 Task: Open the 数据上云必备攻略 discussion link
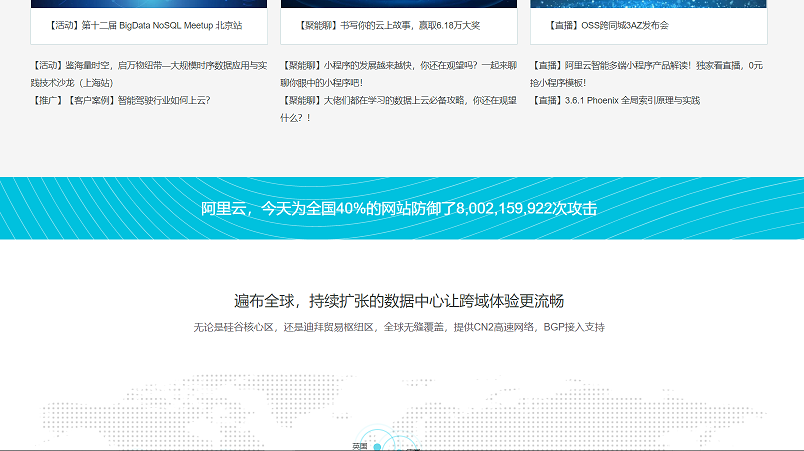point(398,109)
